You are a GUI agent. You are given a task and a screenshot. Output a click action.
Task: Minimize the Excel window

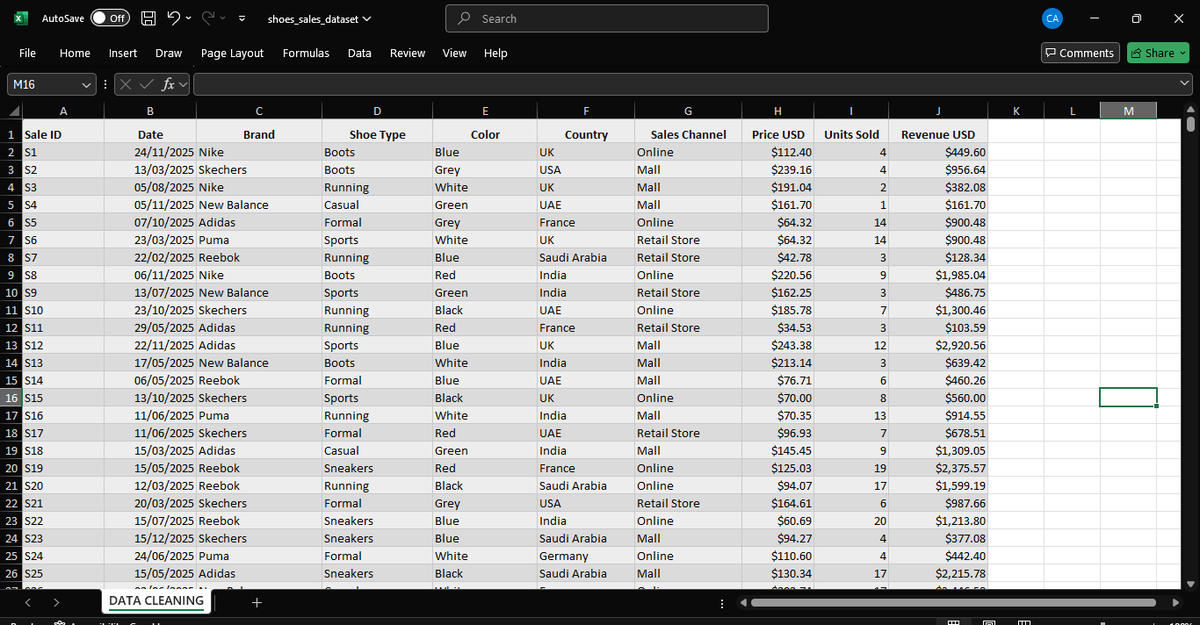1095,18
